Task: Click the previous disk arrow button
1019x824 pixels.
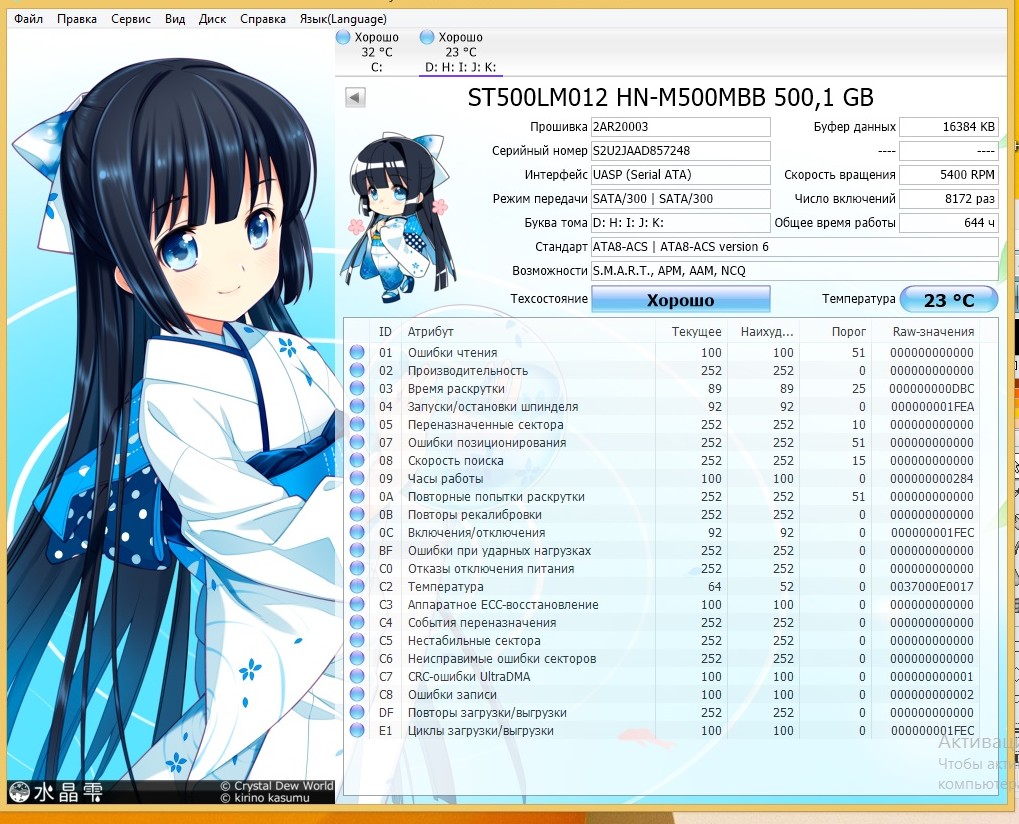Action: [355, 97]
